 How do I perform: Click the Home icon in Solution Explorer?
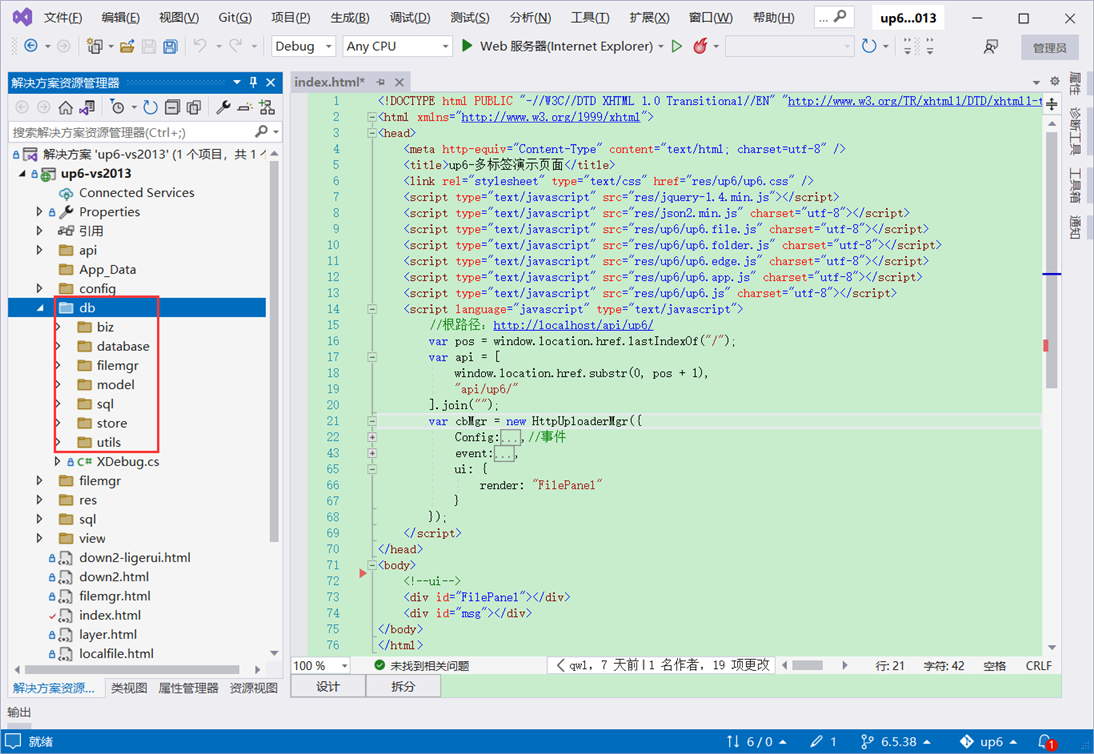click(65, 107)
